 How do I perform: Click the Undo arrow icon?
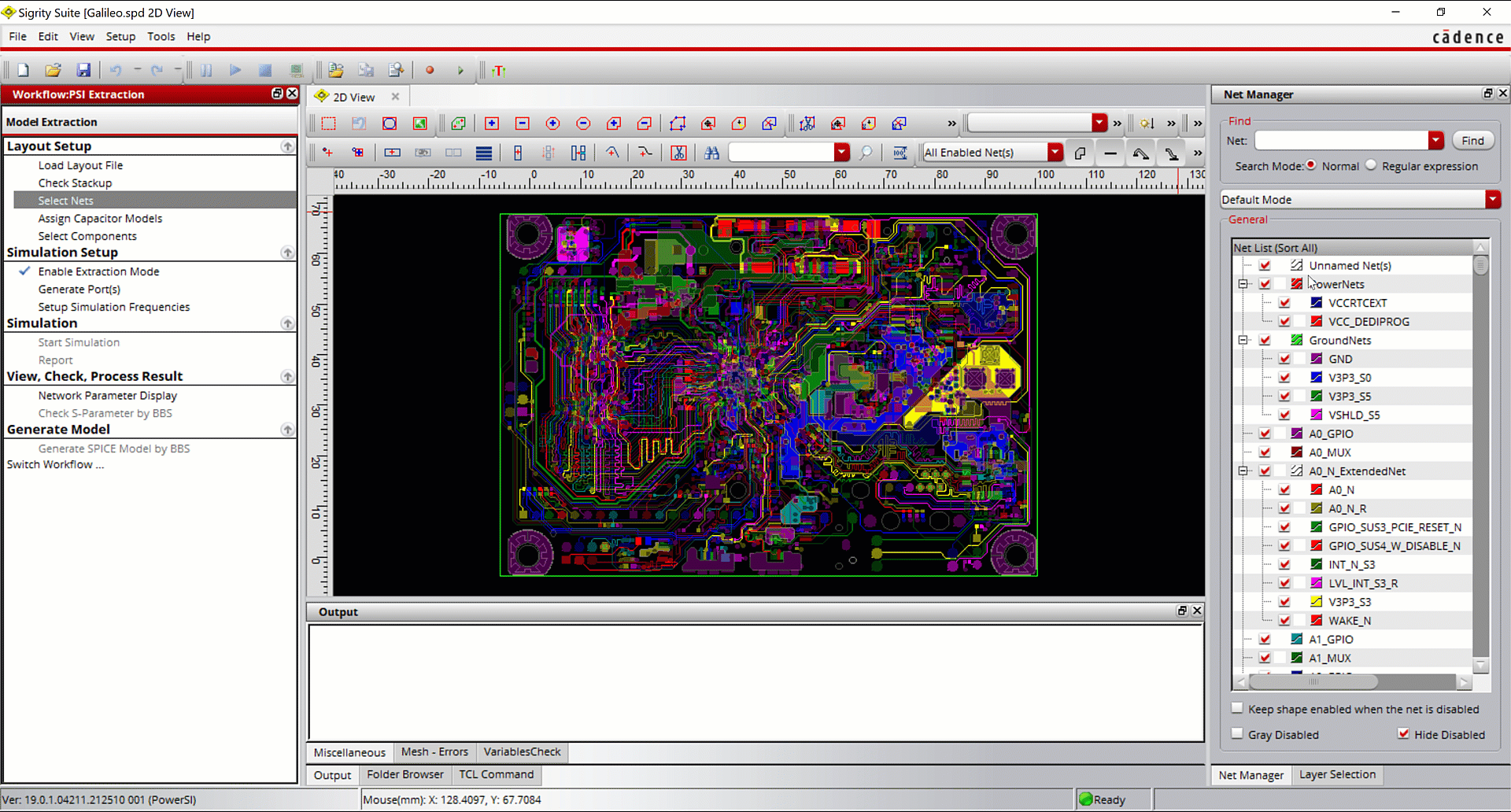tap(115, 70)
